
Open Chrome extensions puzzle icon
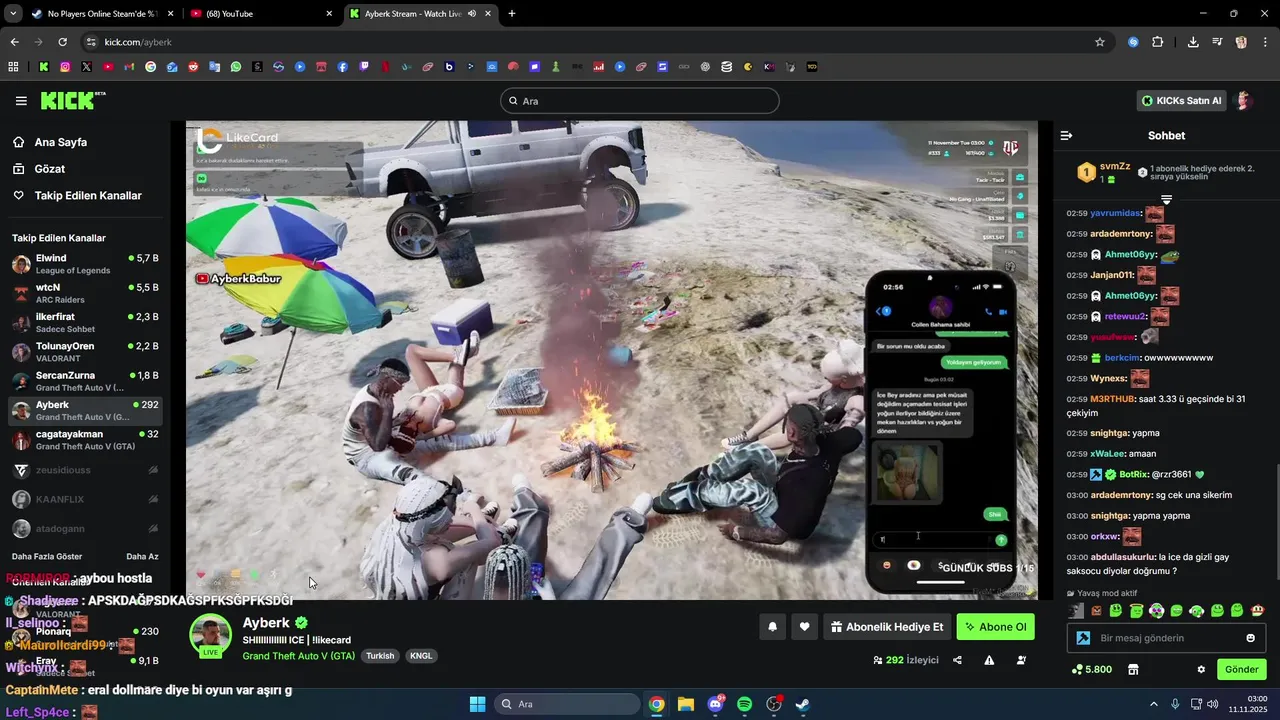coord(1158,42)
